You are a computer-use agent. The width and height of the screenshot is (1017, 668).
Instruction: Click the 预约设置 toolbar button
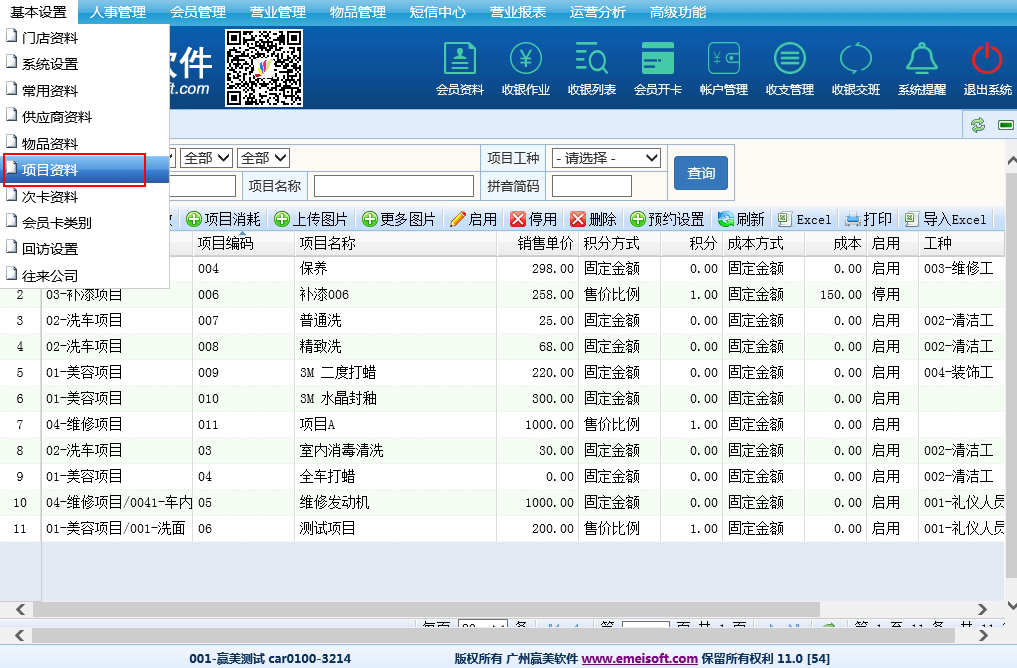click(667, 219)
